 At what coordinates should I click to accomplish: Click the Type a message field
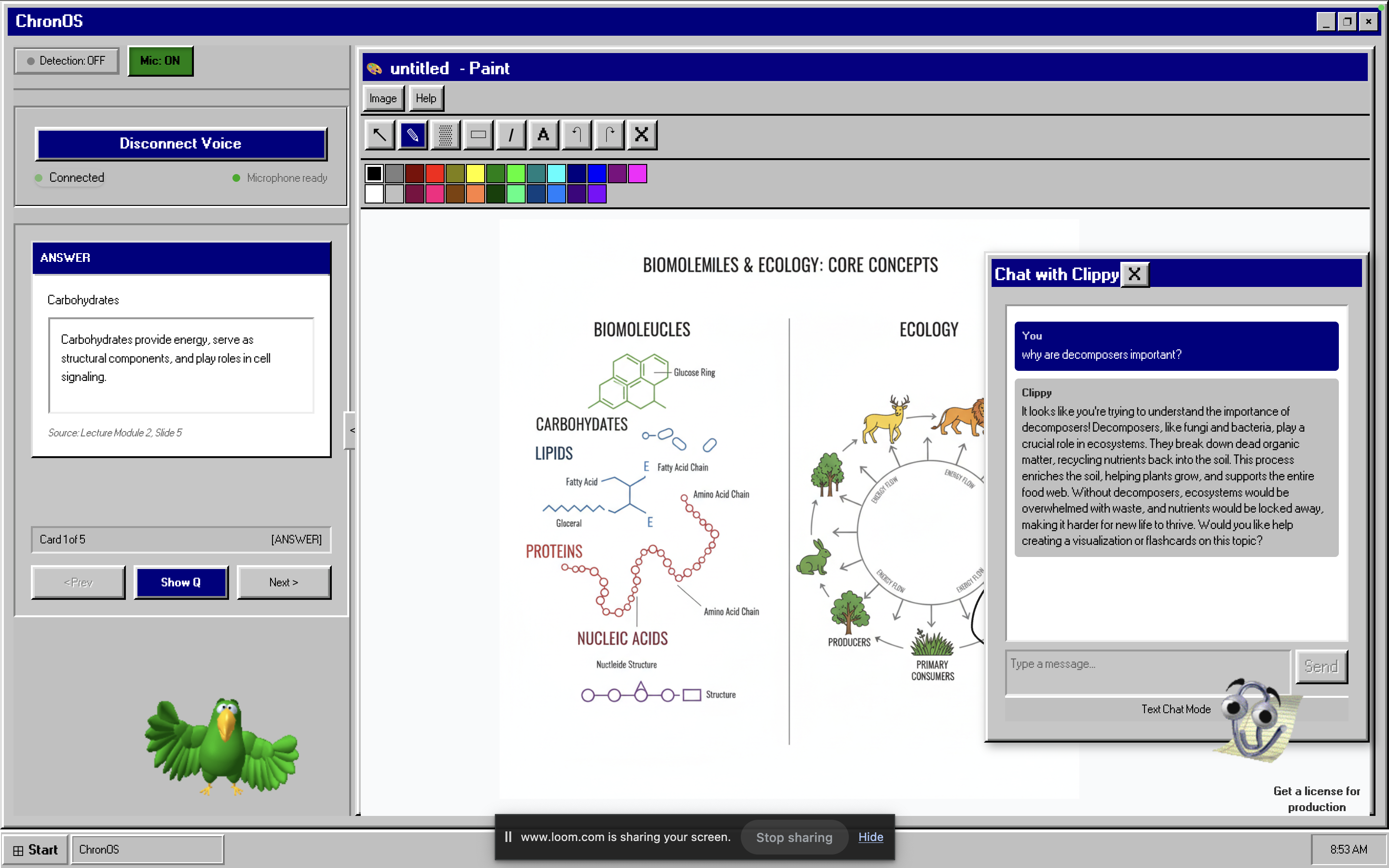[x=1147, y=664]
